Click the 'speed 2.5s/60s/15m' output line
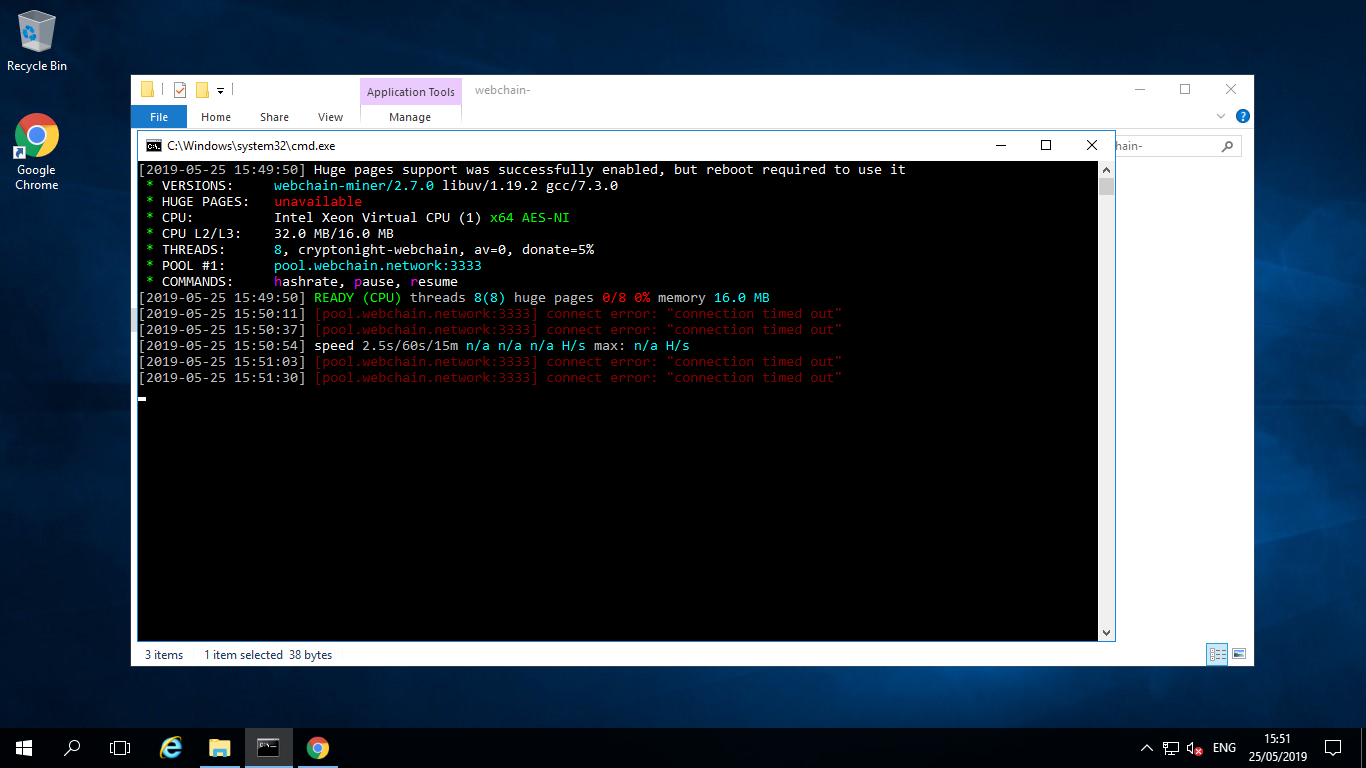 (414, 346)
